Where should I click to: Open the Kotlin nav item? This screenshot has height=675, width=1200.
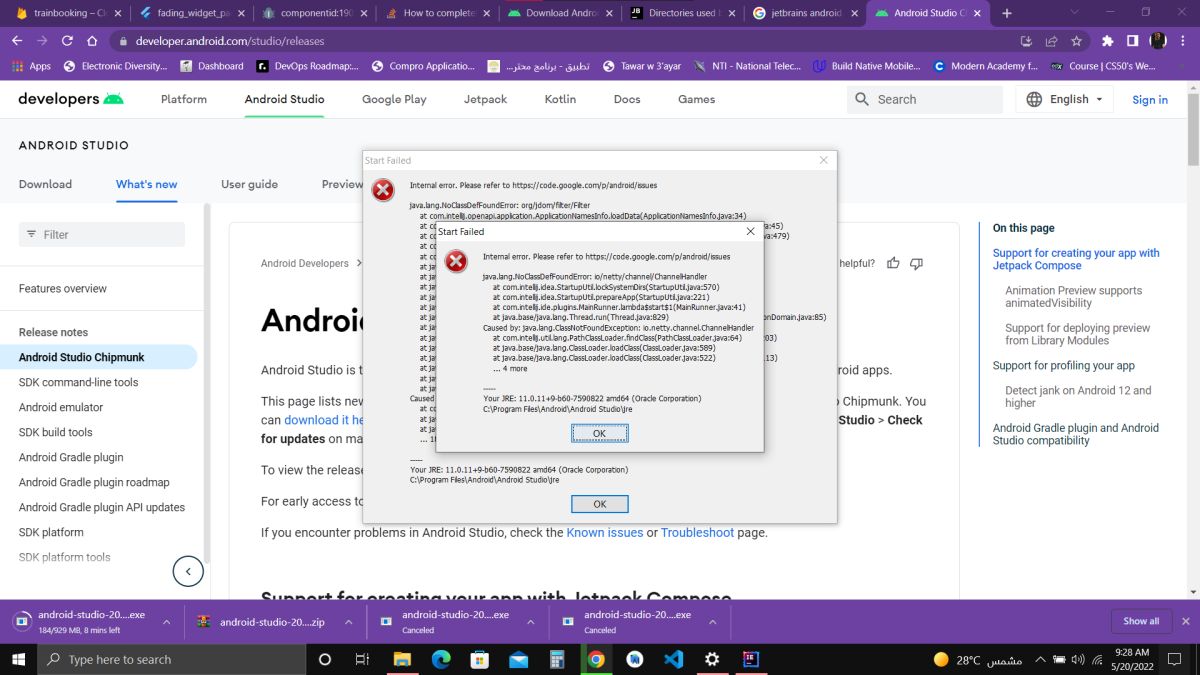pos(560,99)
